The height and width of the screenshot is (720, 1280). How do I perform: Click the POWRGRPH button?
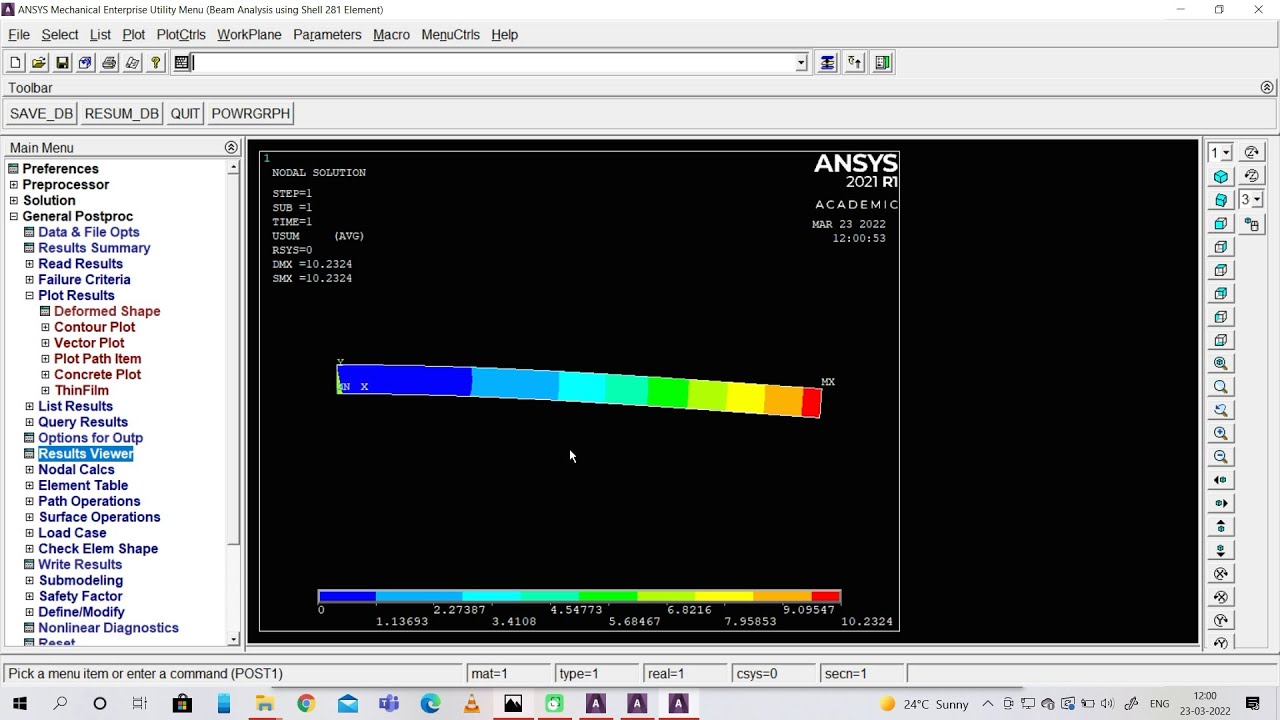click(251, 114)
